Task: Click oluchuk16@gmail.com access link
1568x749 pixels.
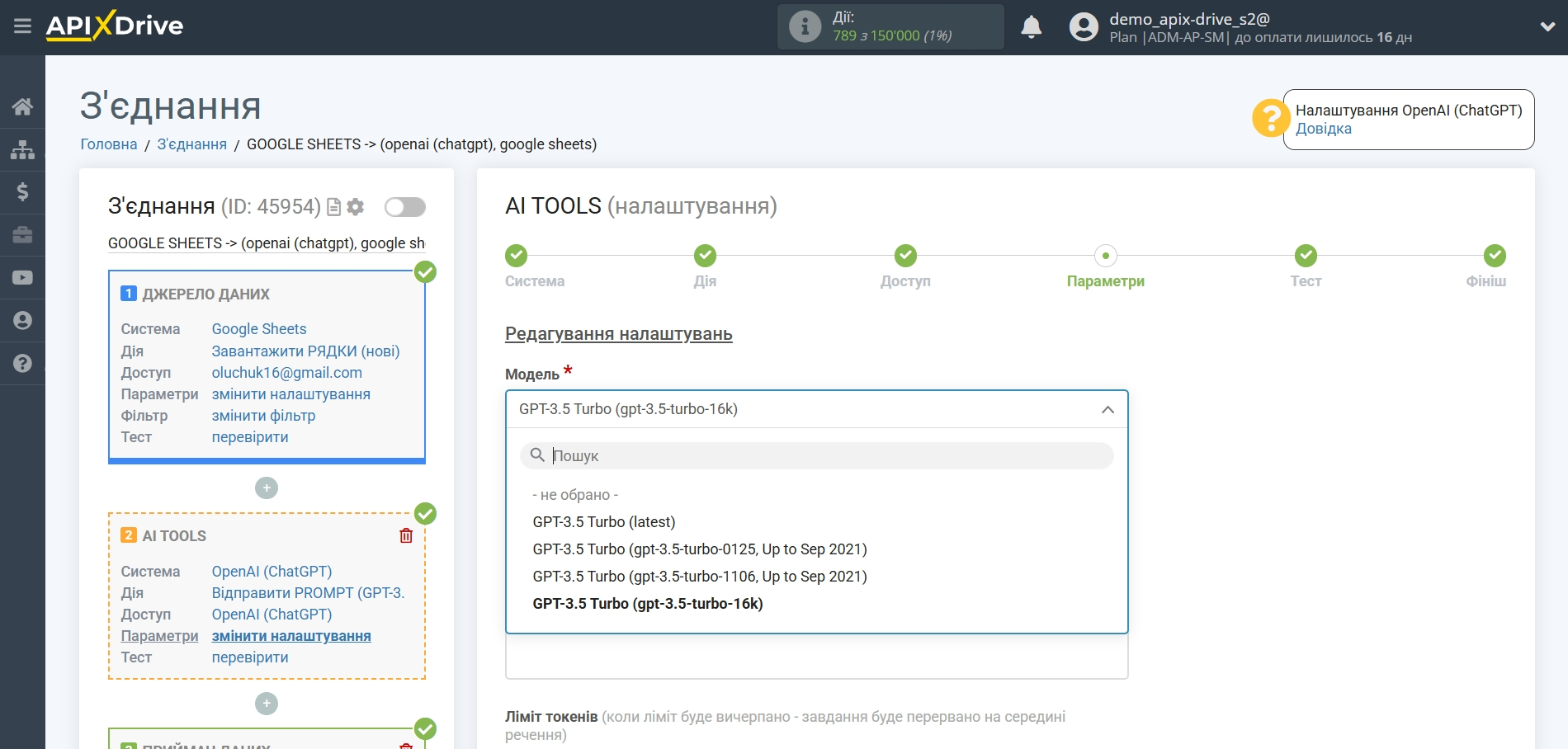Action: click(x=287, y=373)
